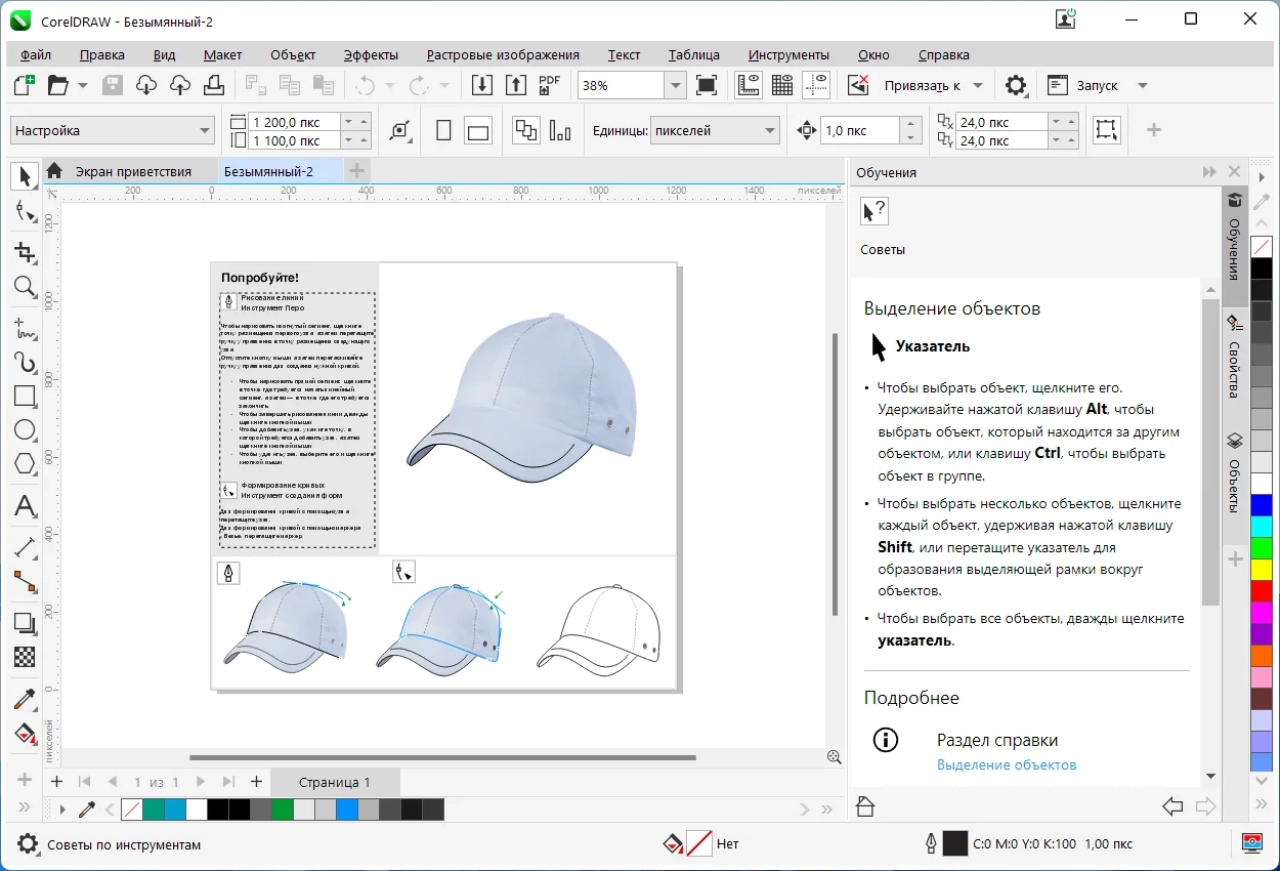Select the Zoom magnifier tool
Viewport: 1280px width, 871px height.
click(25, 288)
